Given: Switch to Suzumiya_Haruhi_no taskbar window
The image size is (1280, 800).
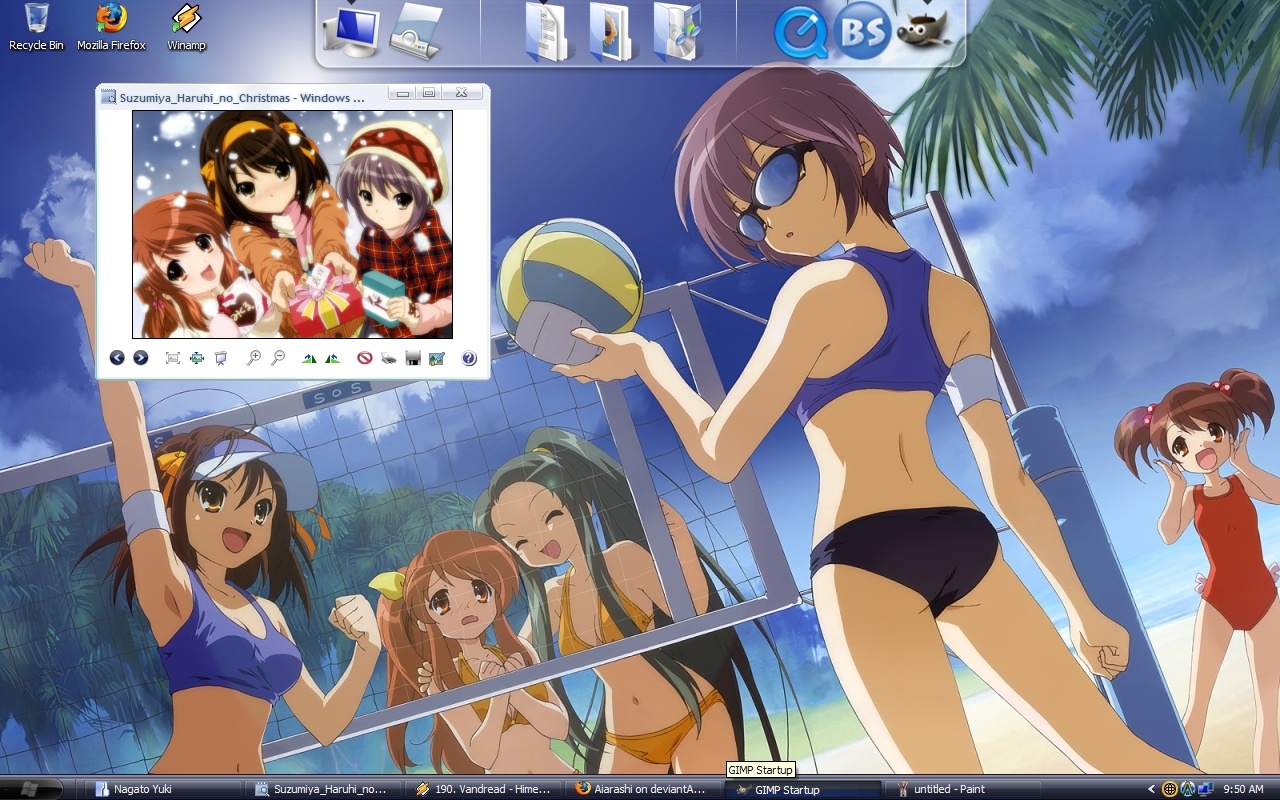Looking at the screenshot, I should (x=325, y=789).
